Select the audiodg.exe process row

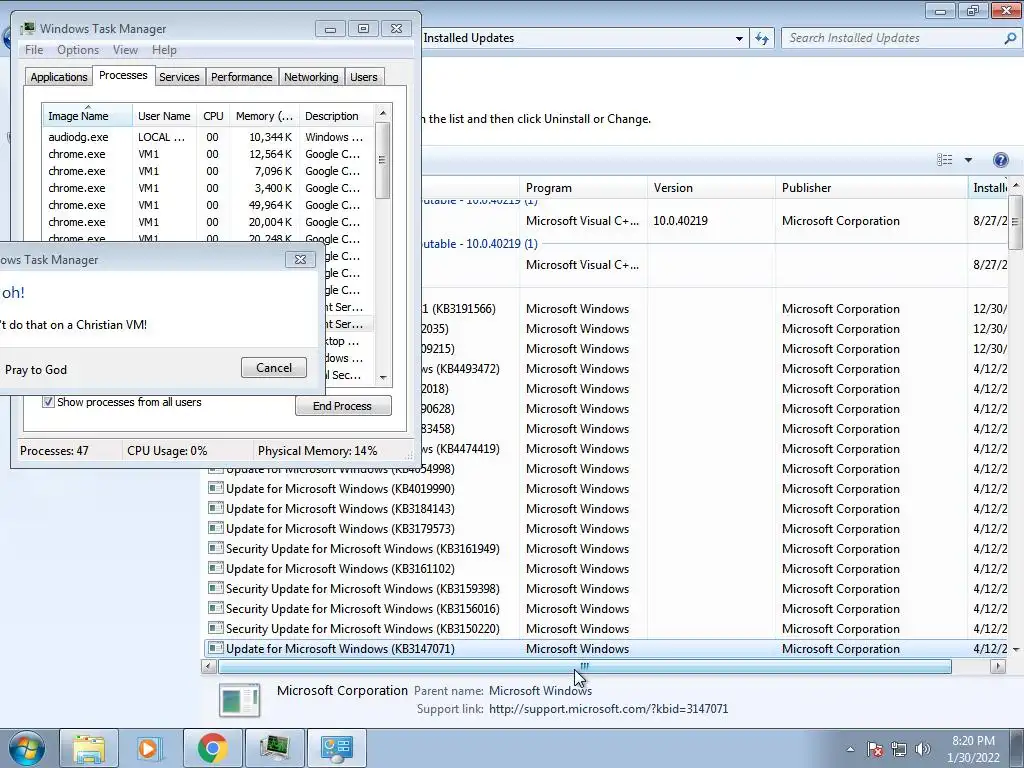click(x=208, y=137)
